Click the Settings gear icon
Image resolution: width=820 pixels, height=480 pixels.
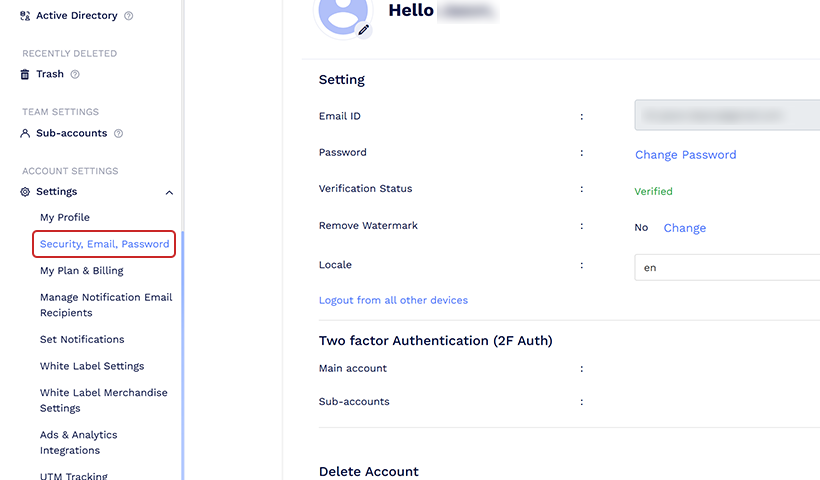pyautogui.click(x=25, y=192)
